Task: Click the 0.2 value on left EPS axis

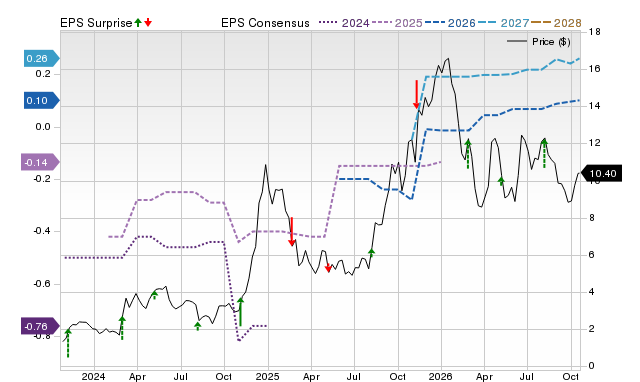Action: click(x=43, y=74)
